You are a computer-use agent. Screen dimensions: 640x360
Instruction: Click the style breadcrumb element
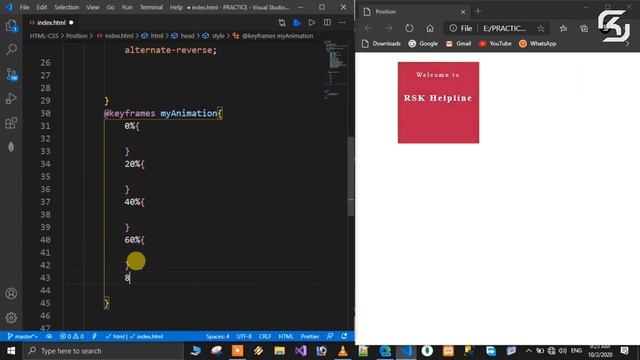coord(214,36)
